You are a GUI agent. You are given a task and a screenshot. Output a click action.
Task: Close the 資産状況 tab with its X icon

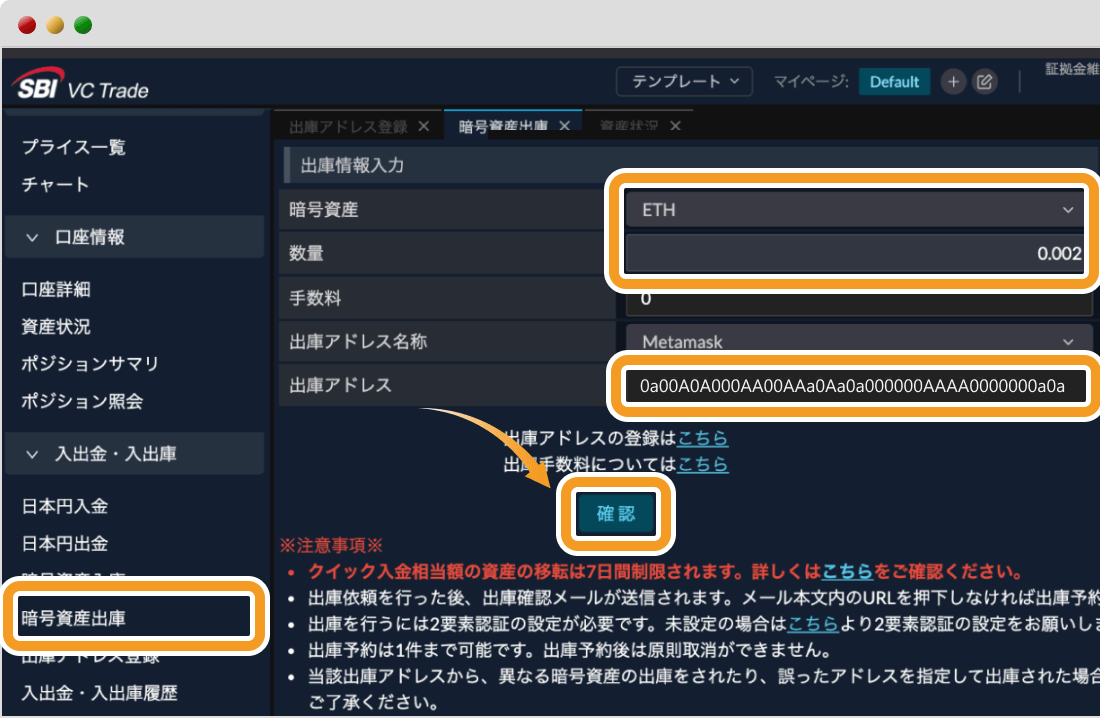click(675, 126)
